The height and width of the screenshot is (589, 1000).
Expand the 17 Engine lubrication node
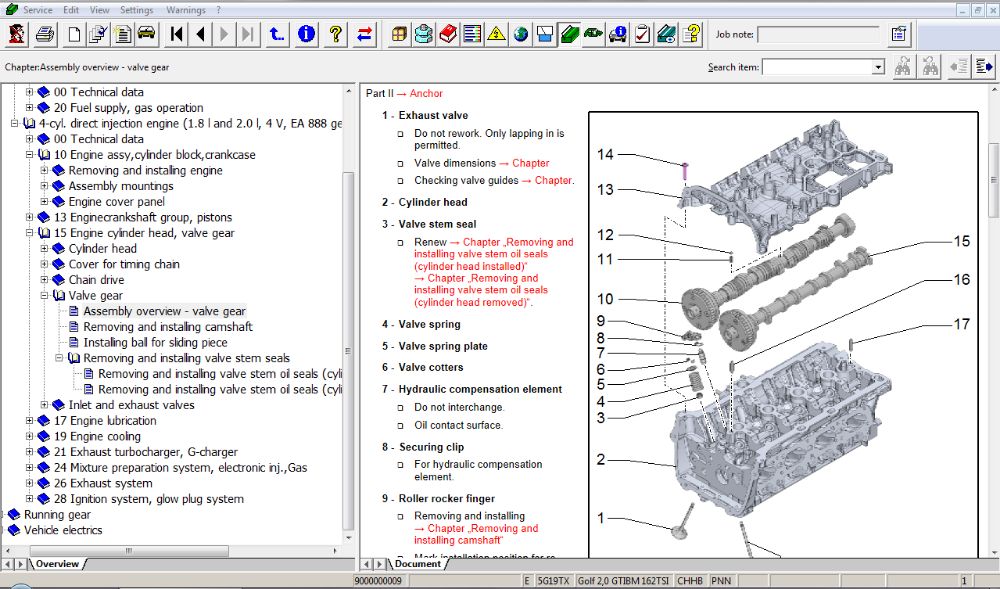(30, 421)
